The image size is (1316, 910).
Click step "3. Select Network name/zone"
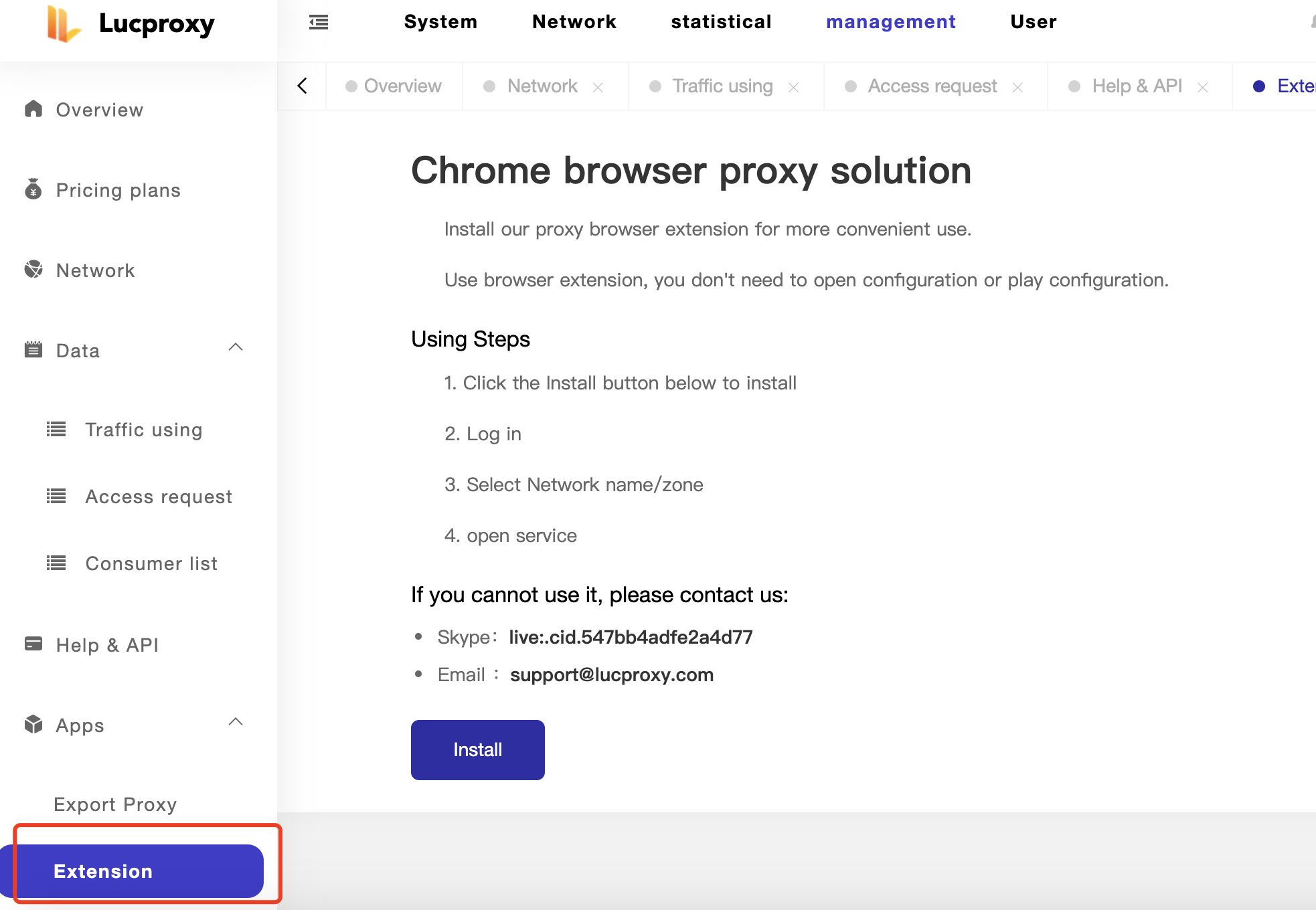[574, 484]
